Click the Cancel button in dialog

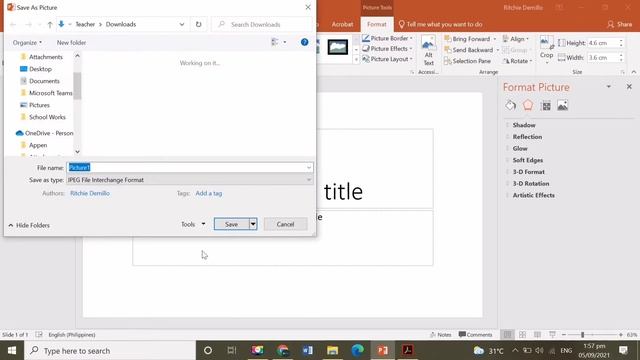coord(285,224)
